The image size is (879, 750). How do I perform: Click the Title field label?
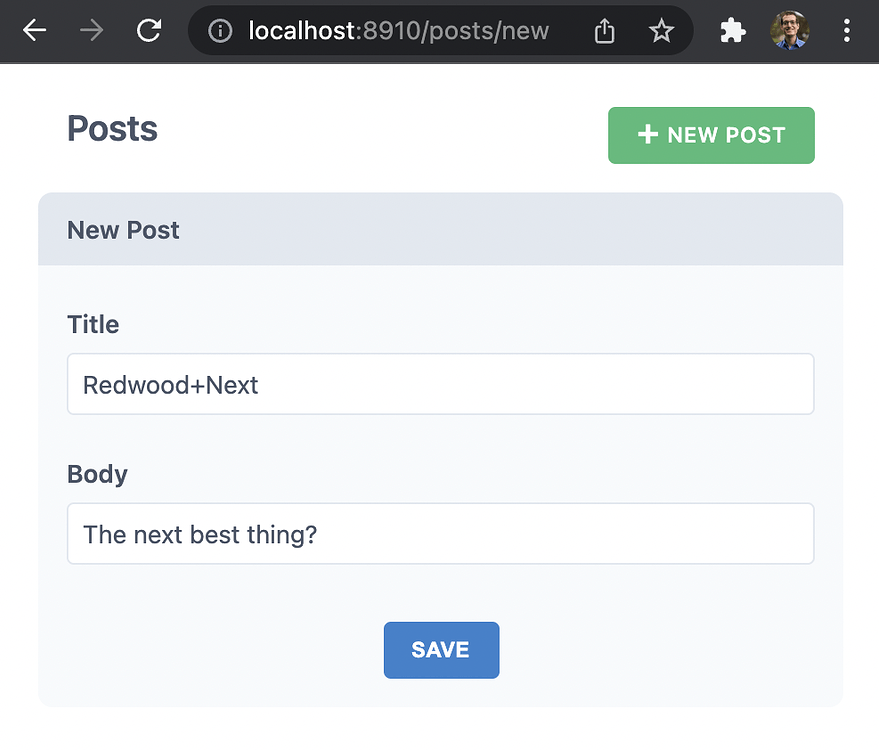93,325
